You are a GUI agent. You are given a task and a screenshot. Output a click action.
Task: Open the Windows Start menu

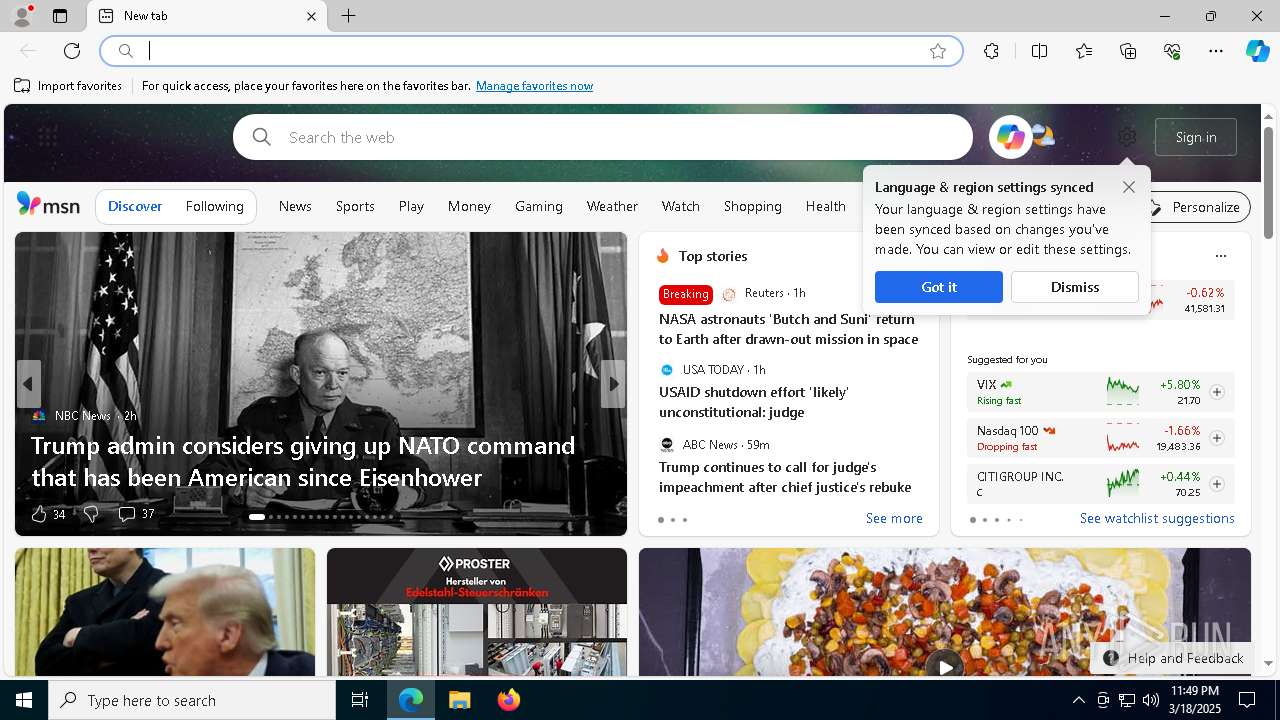[x=24, y=700]
